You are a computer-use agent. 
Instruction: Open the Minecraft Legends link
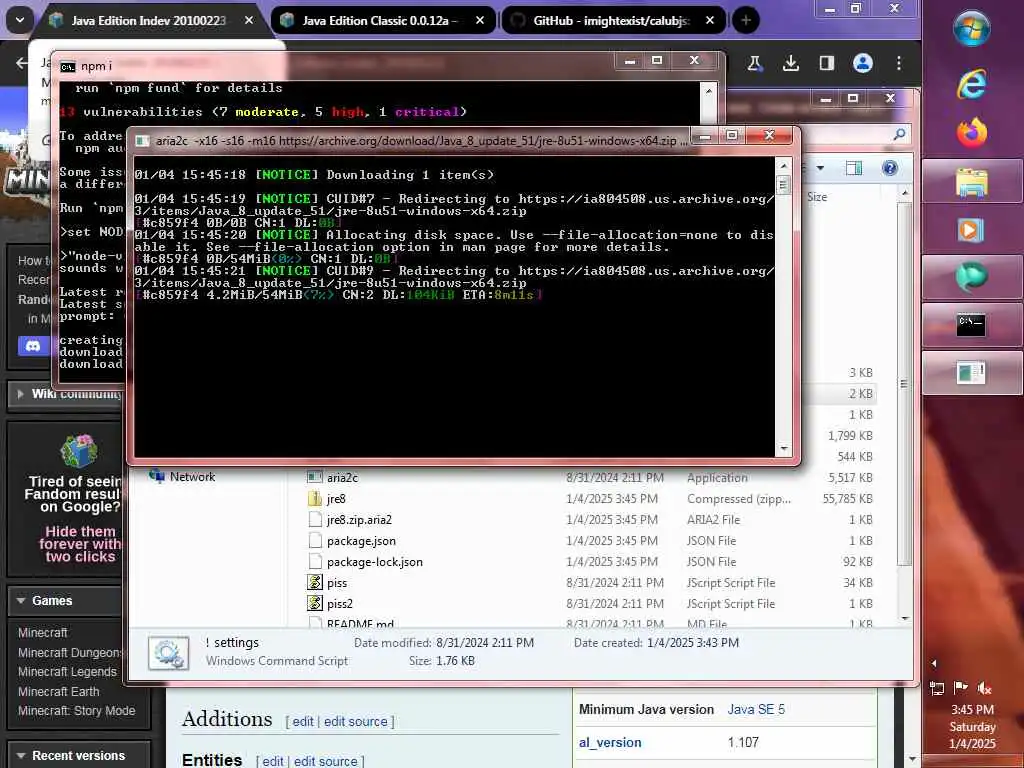(67, 672)
